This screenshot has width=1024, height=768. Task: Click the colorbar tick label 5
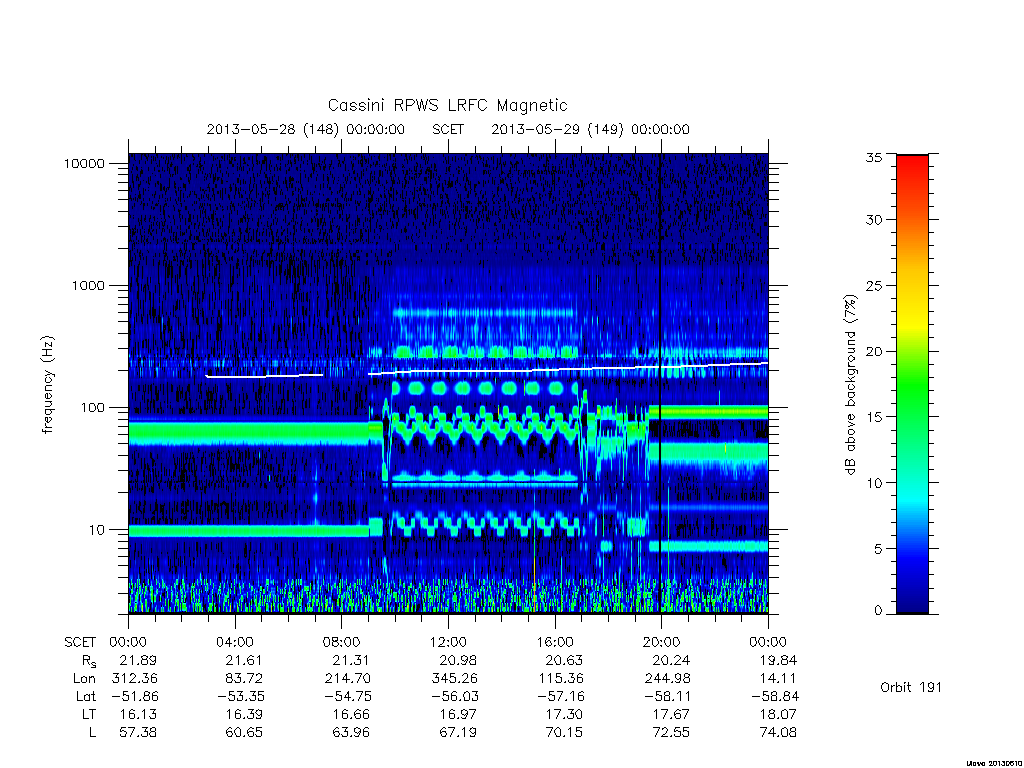[878, 549]
